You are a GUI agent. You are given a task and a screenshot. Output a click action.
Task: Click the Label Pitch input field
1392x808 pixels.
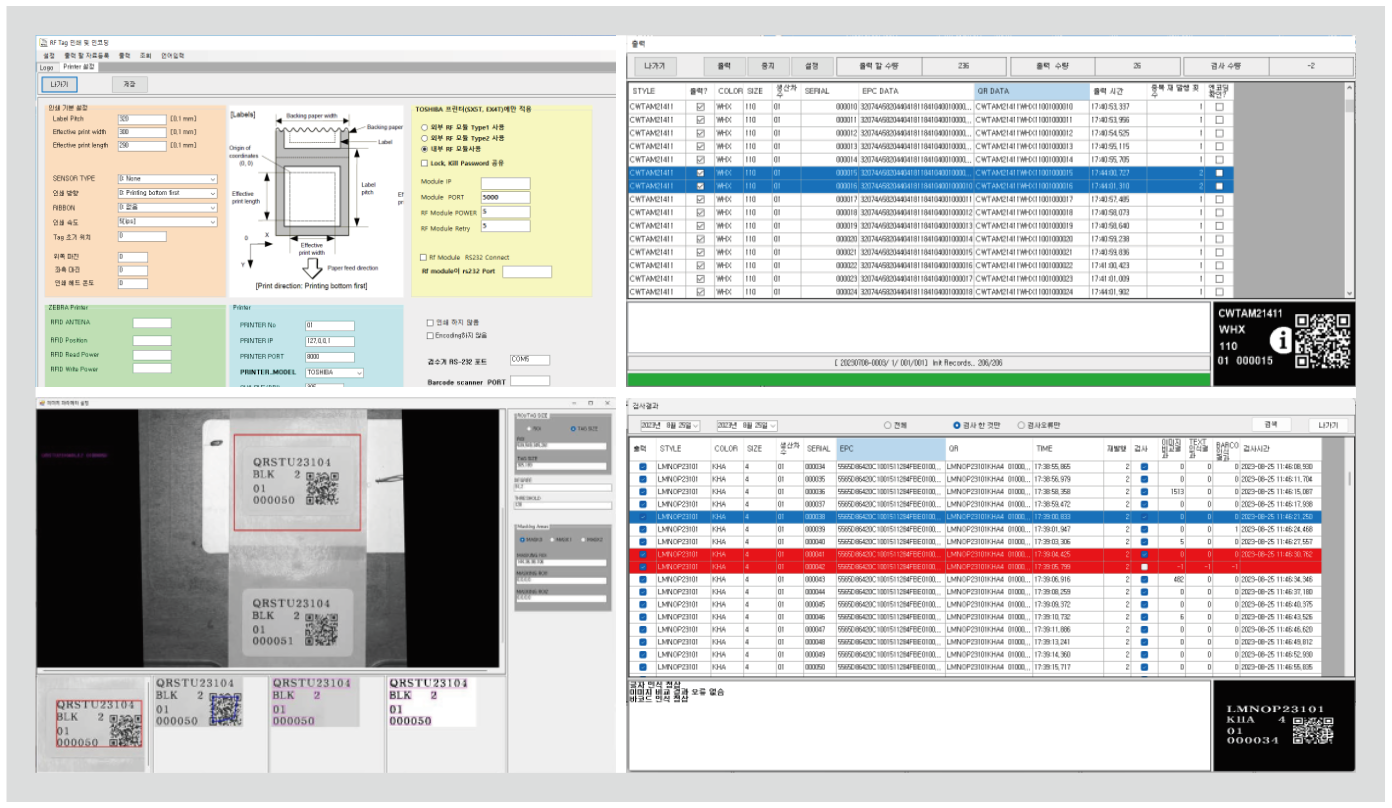141,118
